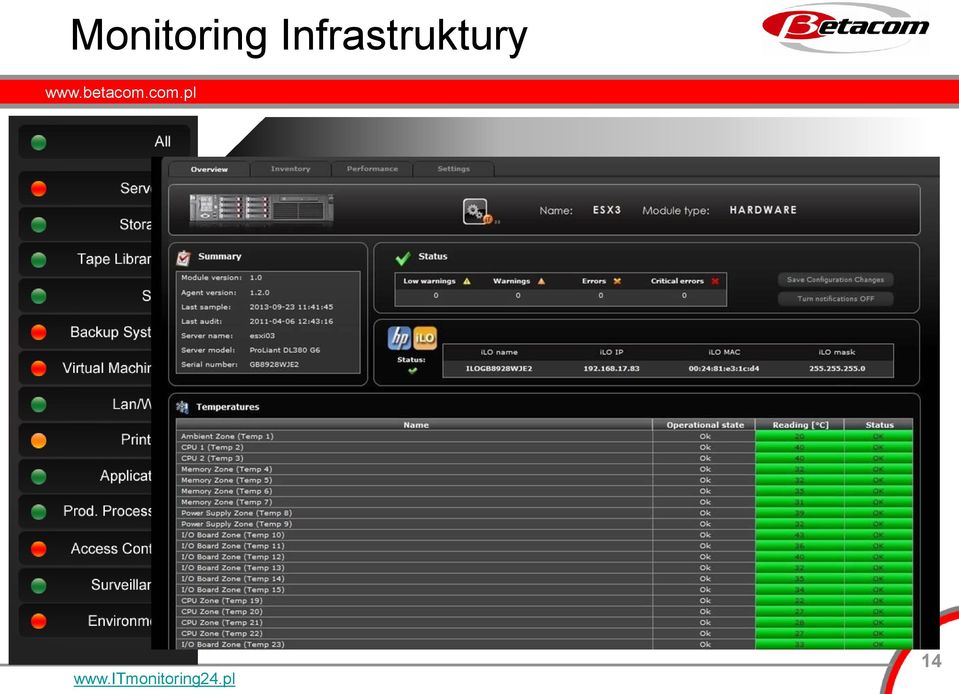Go to the Settings tab
Image resolution: width=959 pixels, height=694 pixels.
pos(454,169)
